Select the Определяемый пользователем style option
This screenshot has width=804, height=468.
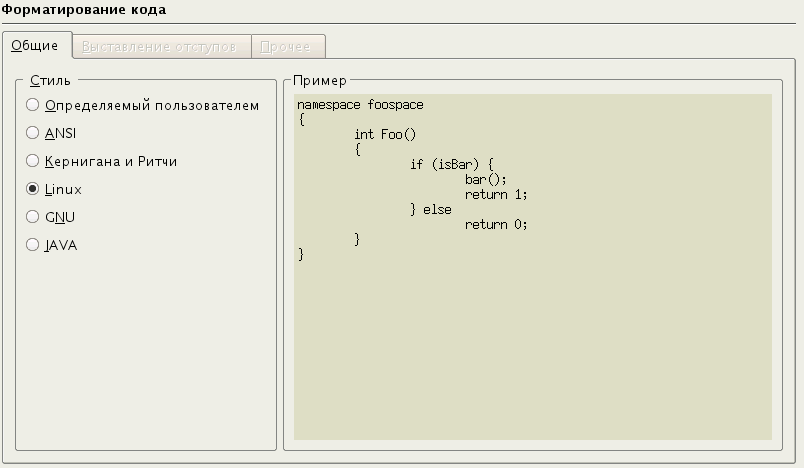pyautogui.click(x=33, y=105)
